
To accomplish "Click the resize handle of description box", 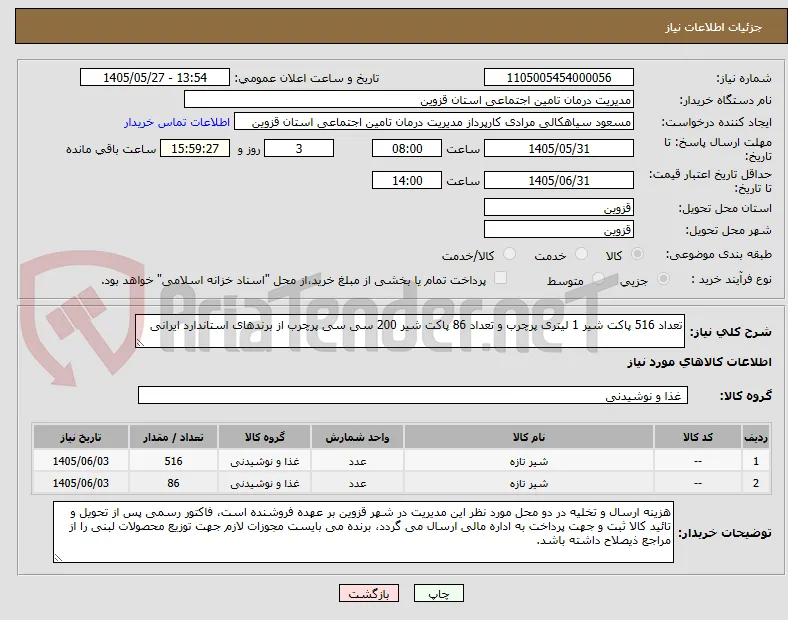I will pos(140,343).
